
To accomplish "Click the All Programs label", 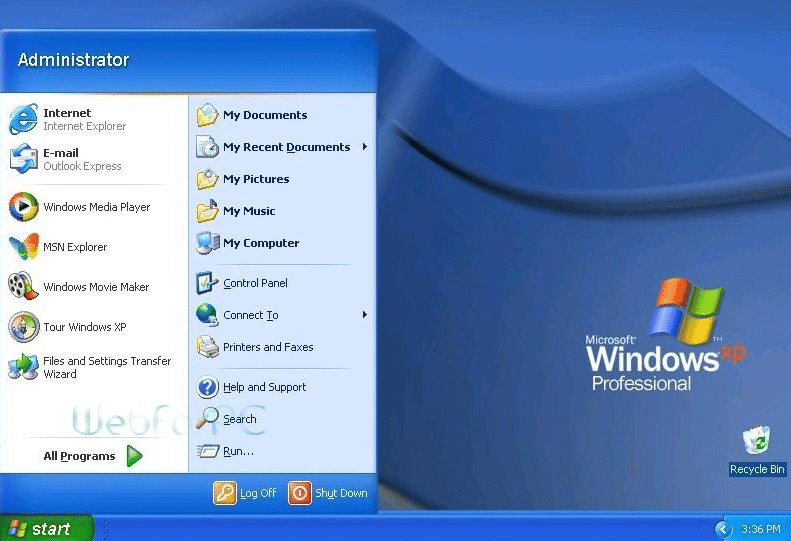I will [79, 456].
